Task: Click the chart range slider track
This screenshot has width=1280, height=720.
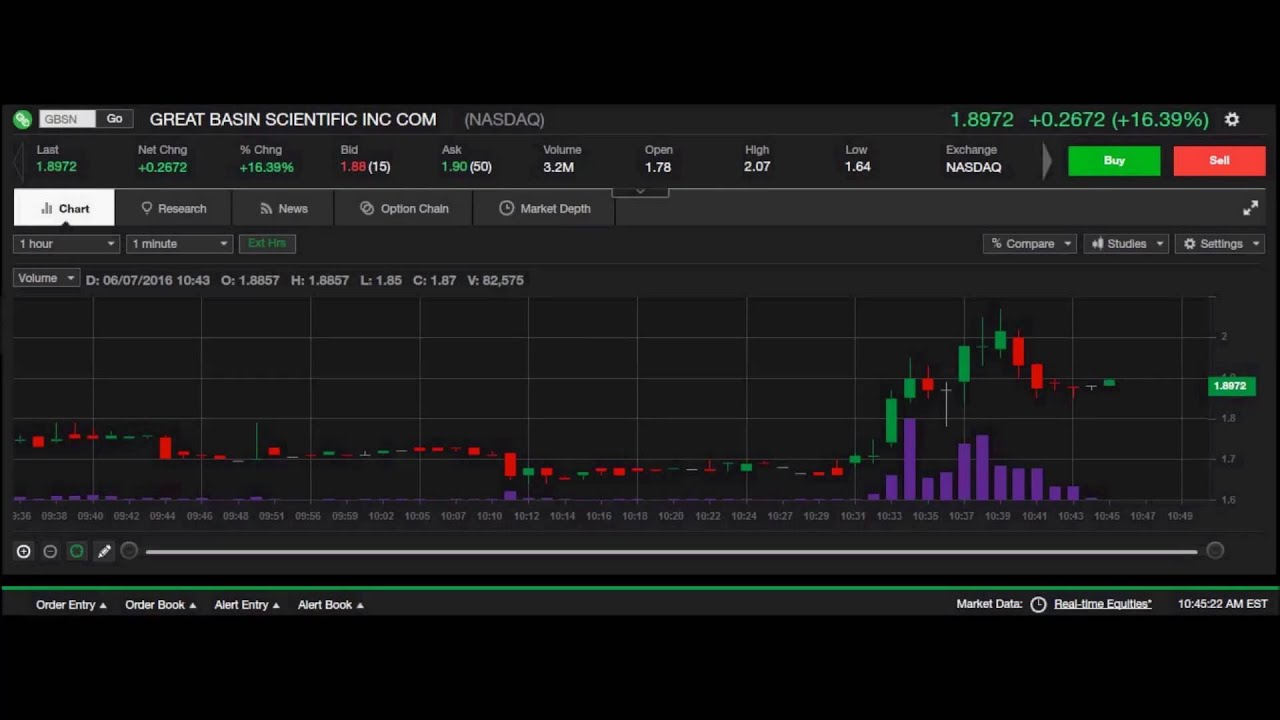Action: click(x=671, y=551)
